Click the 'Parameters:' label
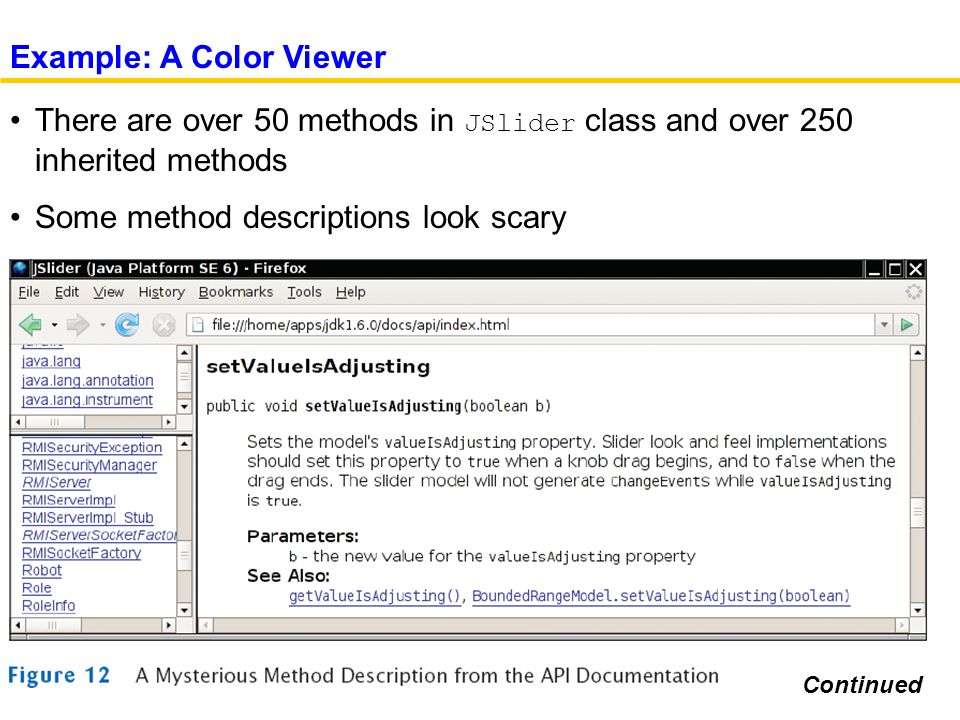This screenshot has height=720, width=960. (x=303, y=536)
